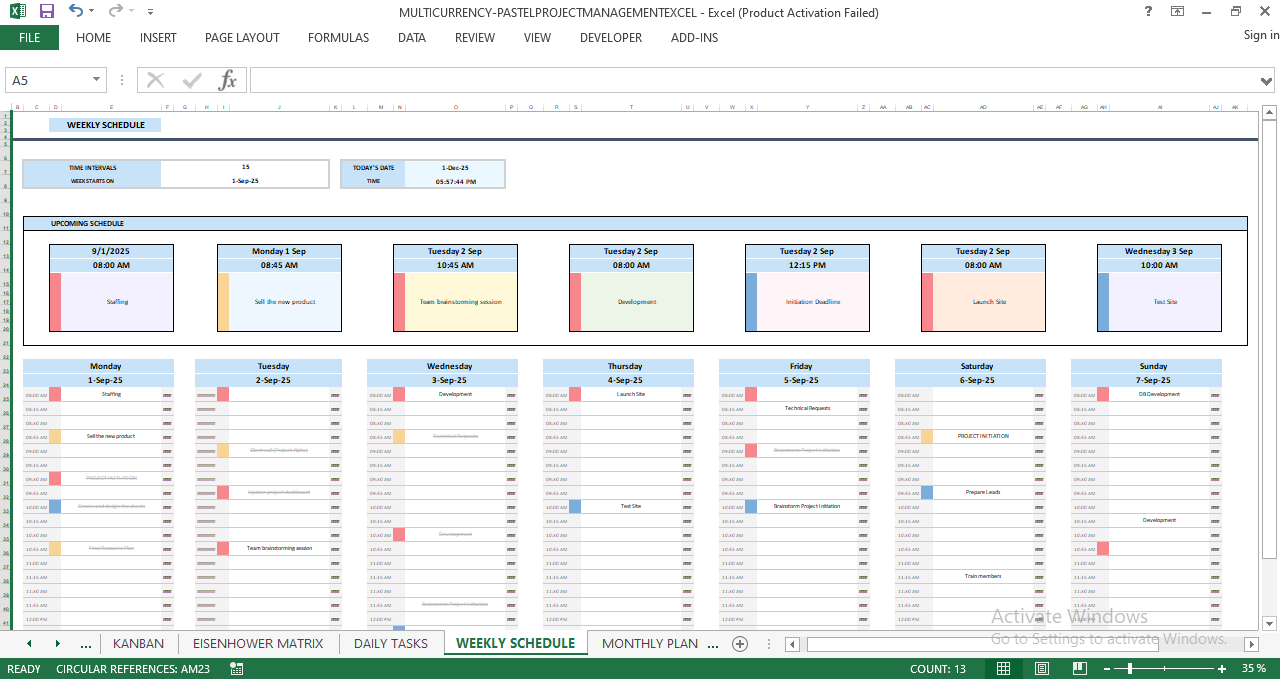
Task: Open the REVIEW ribbon tab
Action: pyautogui.click(x=475, y=38)
